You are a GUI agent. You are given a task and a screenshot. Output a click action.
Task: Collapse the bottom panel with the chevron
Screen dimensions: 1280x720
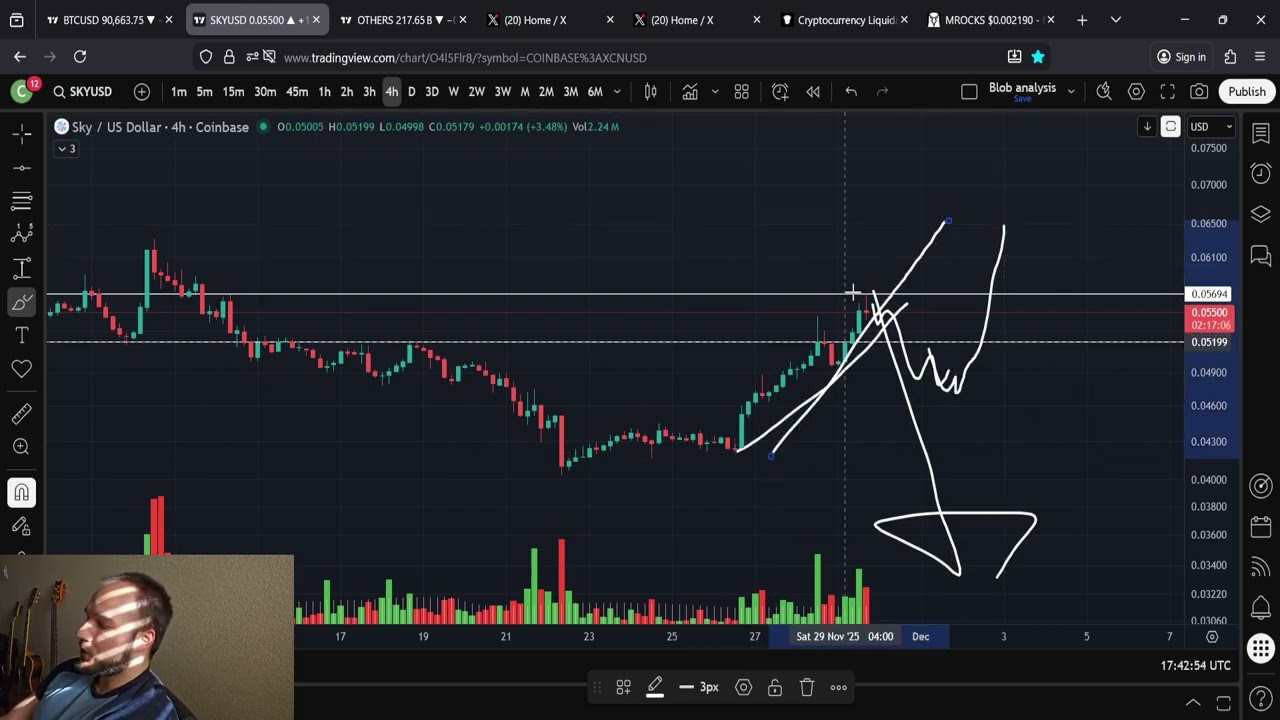coord(1193,702)
